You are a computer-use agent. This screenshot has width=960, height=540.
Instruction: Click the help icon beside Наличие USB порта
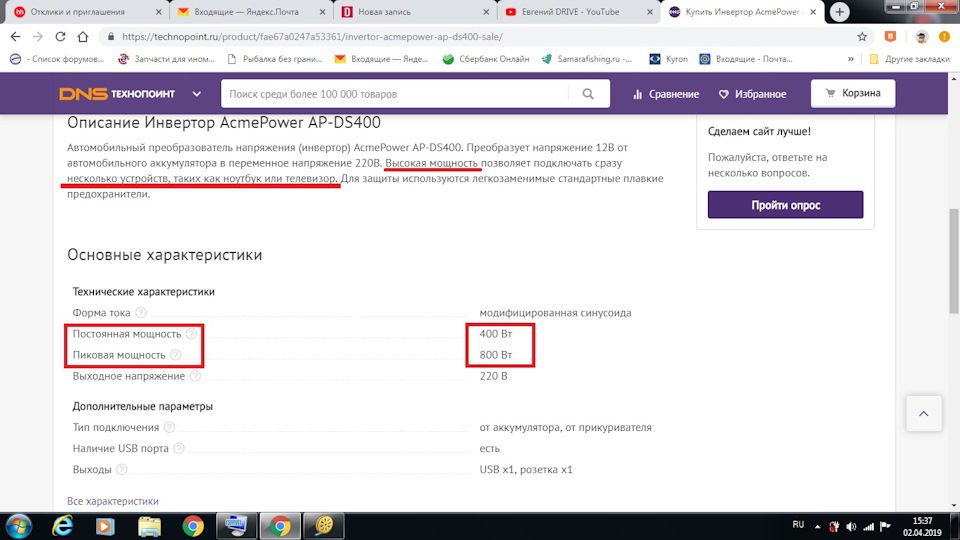[179, 448]
